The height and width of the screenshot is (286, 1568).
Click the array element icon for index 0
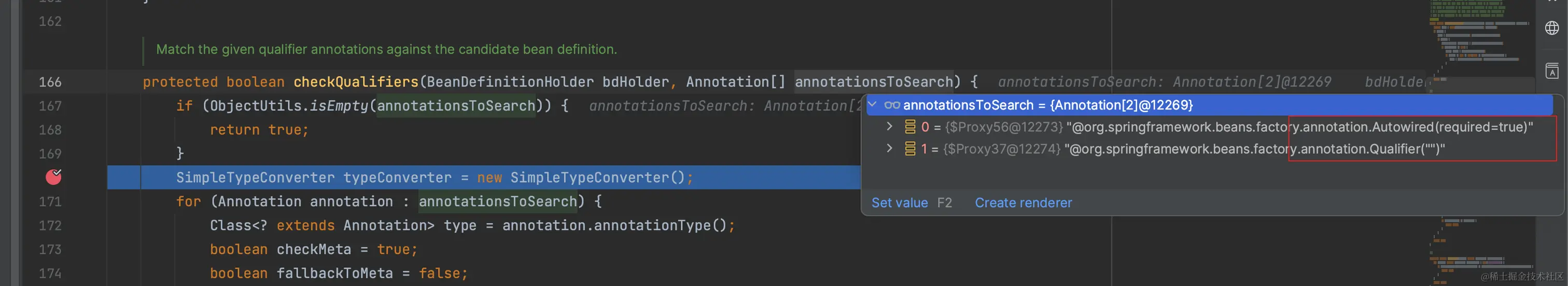click(x=910, y=127)
